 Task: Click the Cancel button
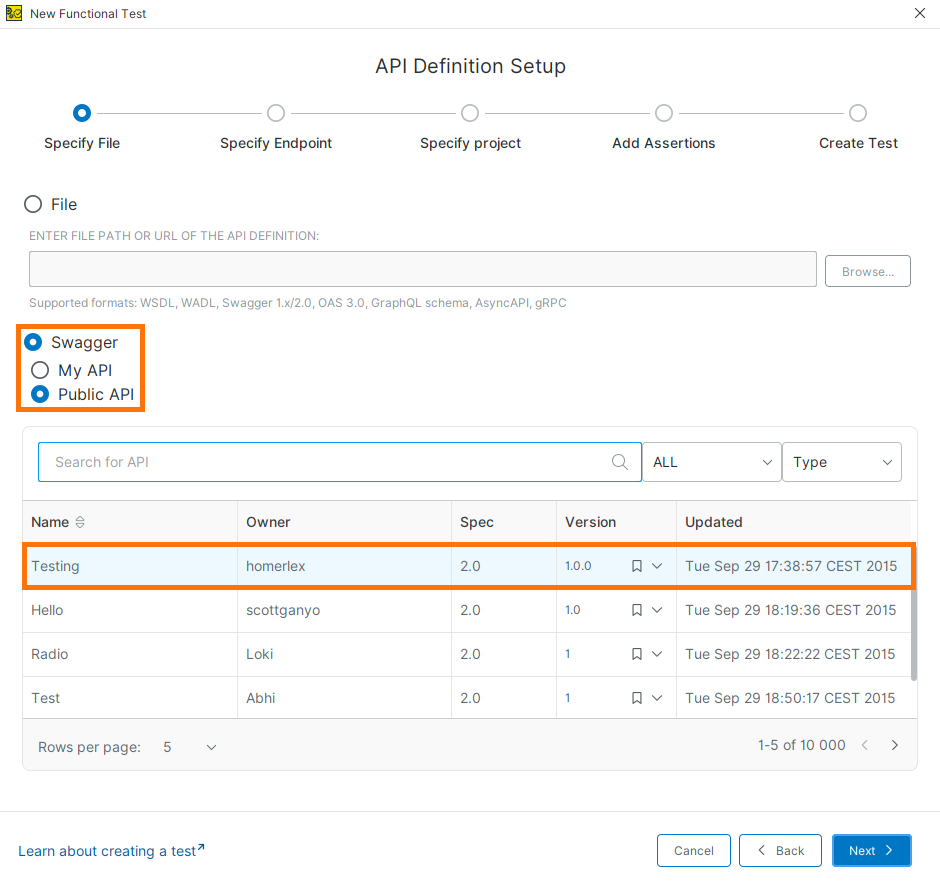[x=694, y=851]
